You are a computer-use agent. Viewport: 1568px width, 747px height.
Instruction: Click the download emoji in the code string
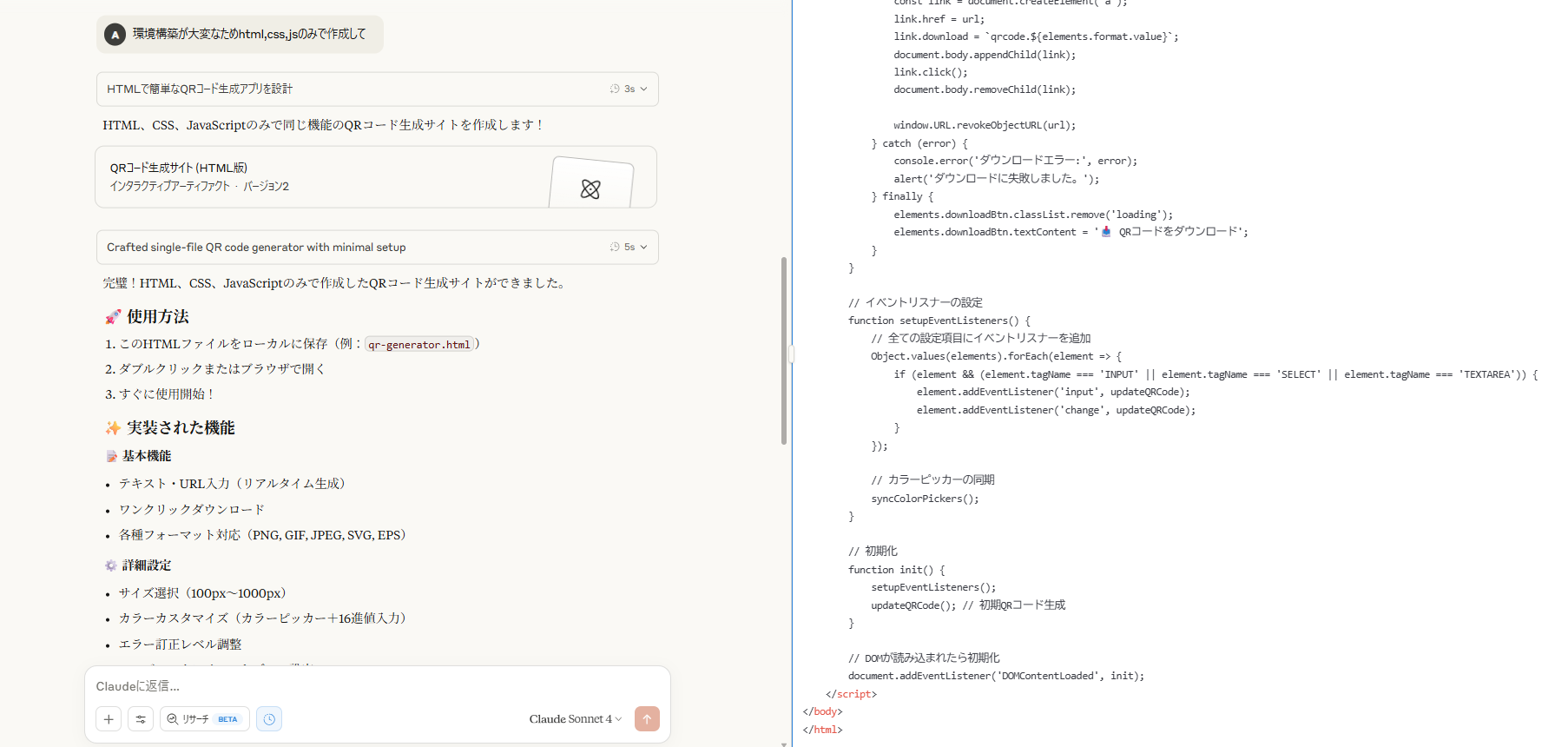tap(1106, 232)
